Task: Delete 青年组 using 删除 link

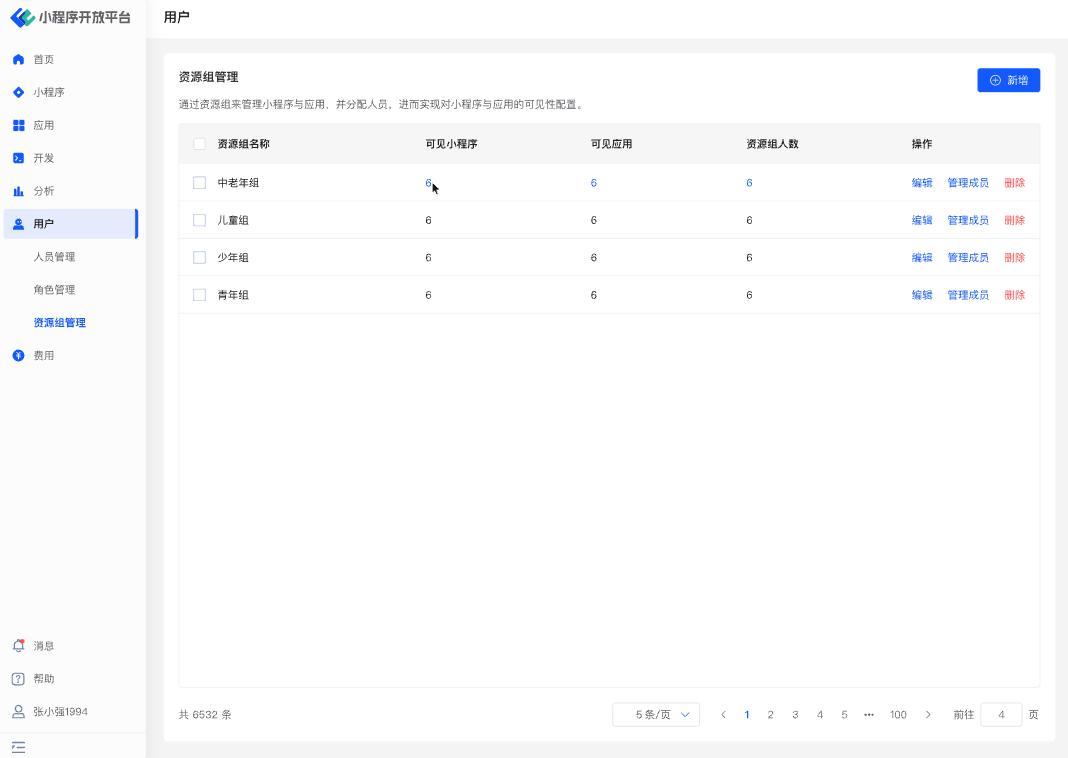Action: 1014,295
